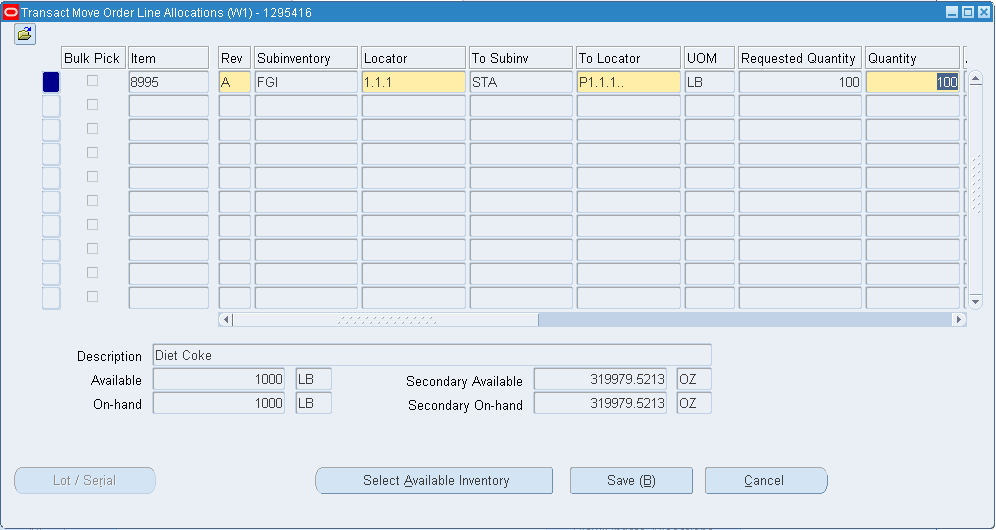Click the horizontal scrollbar left arrow
The image size is (996, 530).
click(x=226, y=319)
